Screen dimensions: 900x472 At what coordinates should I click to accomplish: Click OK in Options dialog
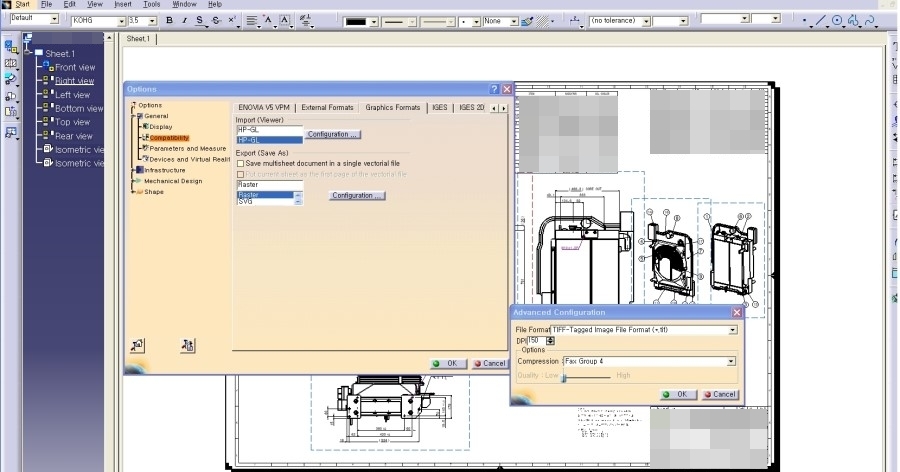pos(448,363)
